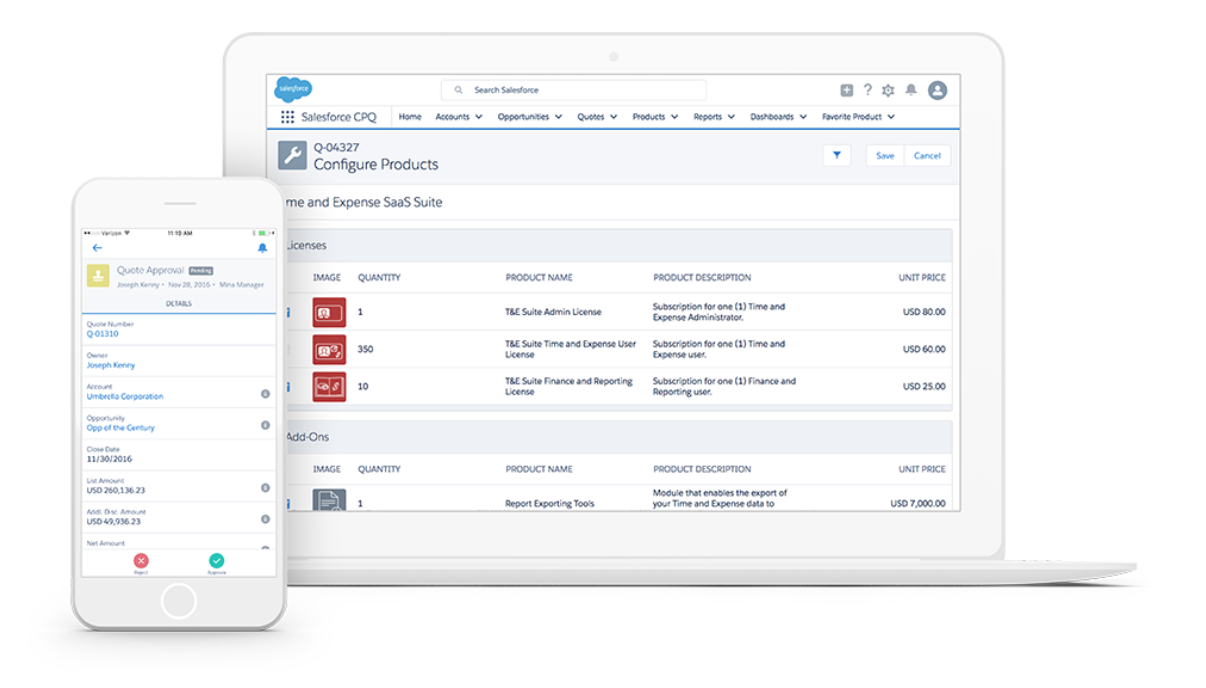Open the setup gear icon
1206x688 pixels.
888,90
